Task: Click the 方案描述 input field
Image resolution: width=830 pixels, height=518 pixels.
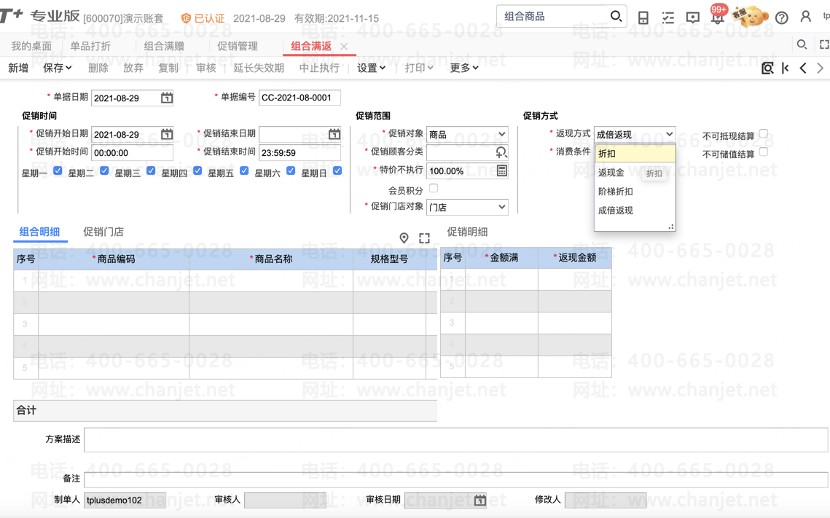Action: [x=456, y=440]
